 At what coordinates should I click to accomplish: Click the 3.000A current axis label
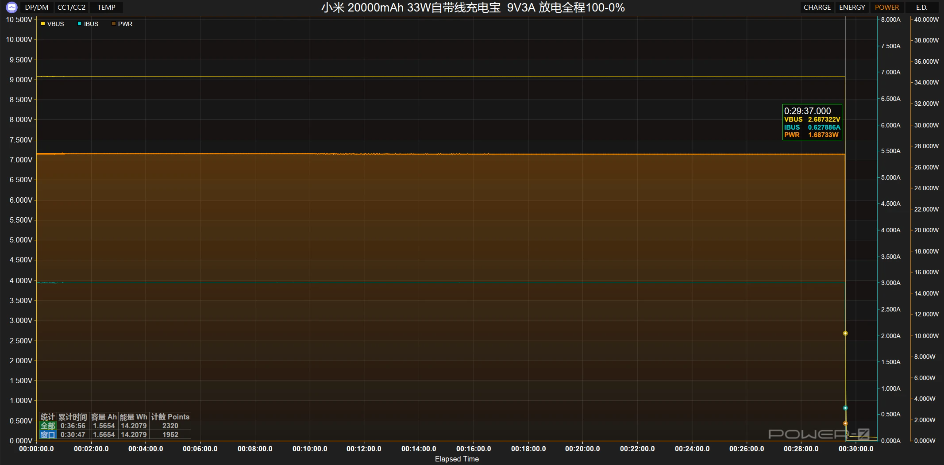[890, 282]
